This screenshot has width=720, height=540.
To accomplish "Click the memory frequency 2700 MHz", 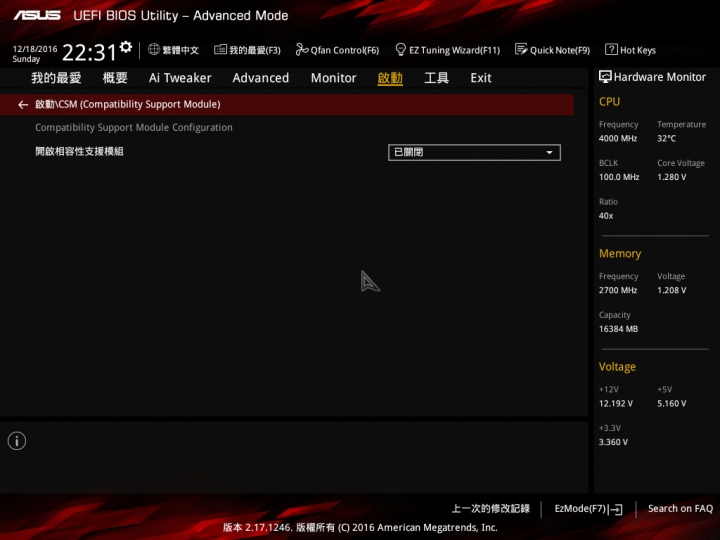I will [x=618, y=290].
